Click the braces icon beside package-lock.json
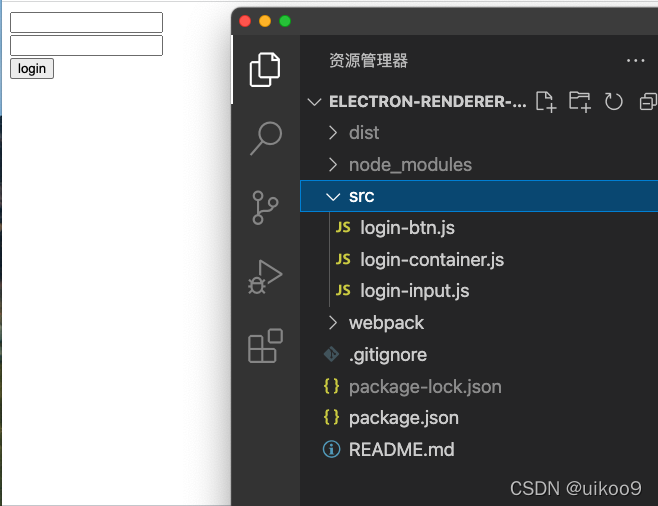This screenshot has width=658, height=506. click(x=331, y=386)
